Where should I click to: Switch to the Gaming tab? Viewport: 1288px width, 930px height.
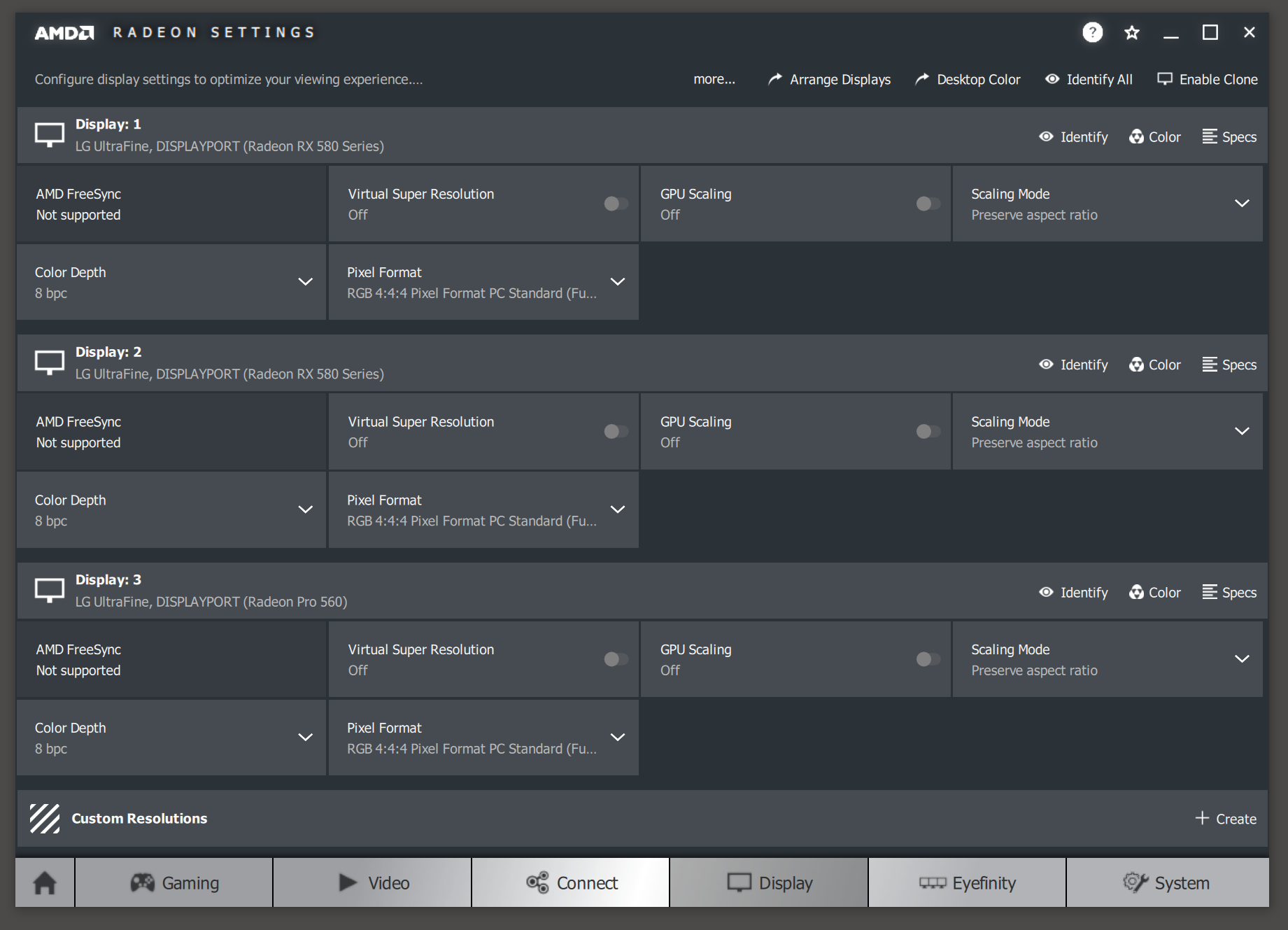tap(174, 882)
